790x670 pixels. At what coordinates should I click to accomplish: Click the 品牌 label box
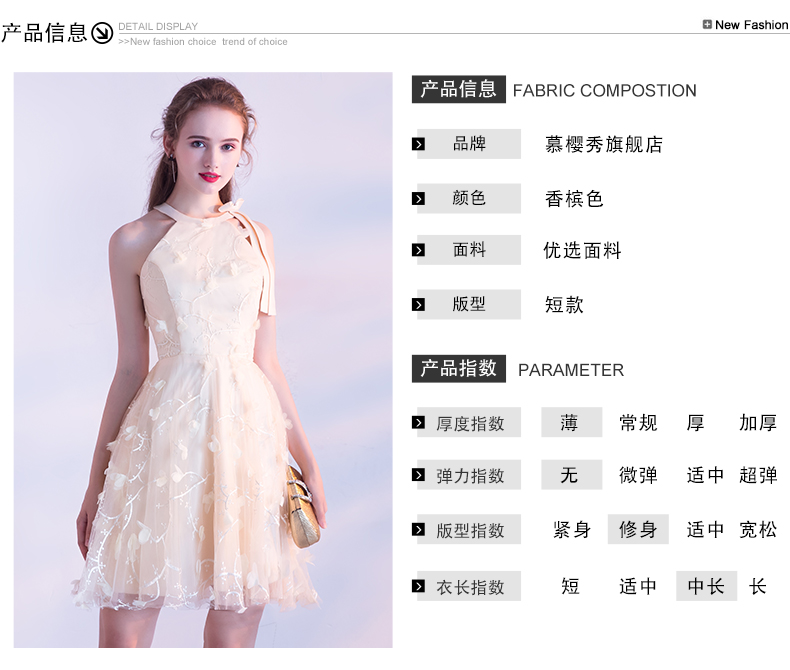pos(469,144)
